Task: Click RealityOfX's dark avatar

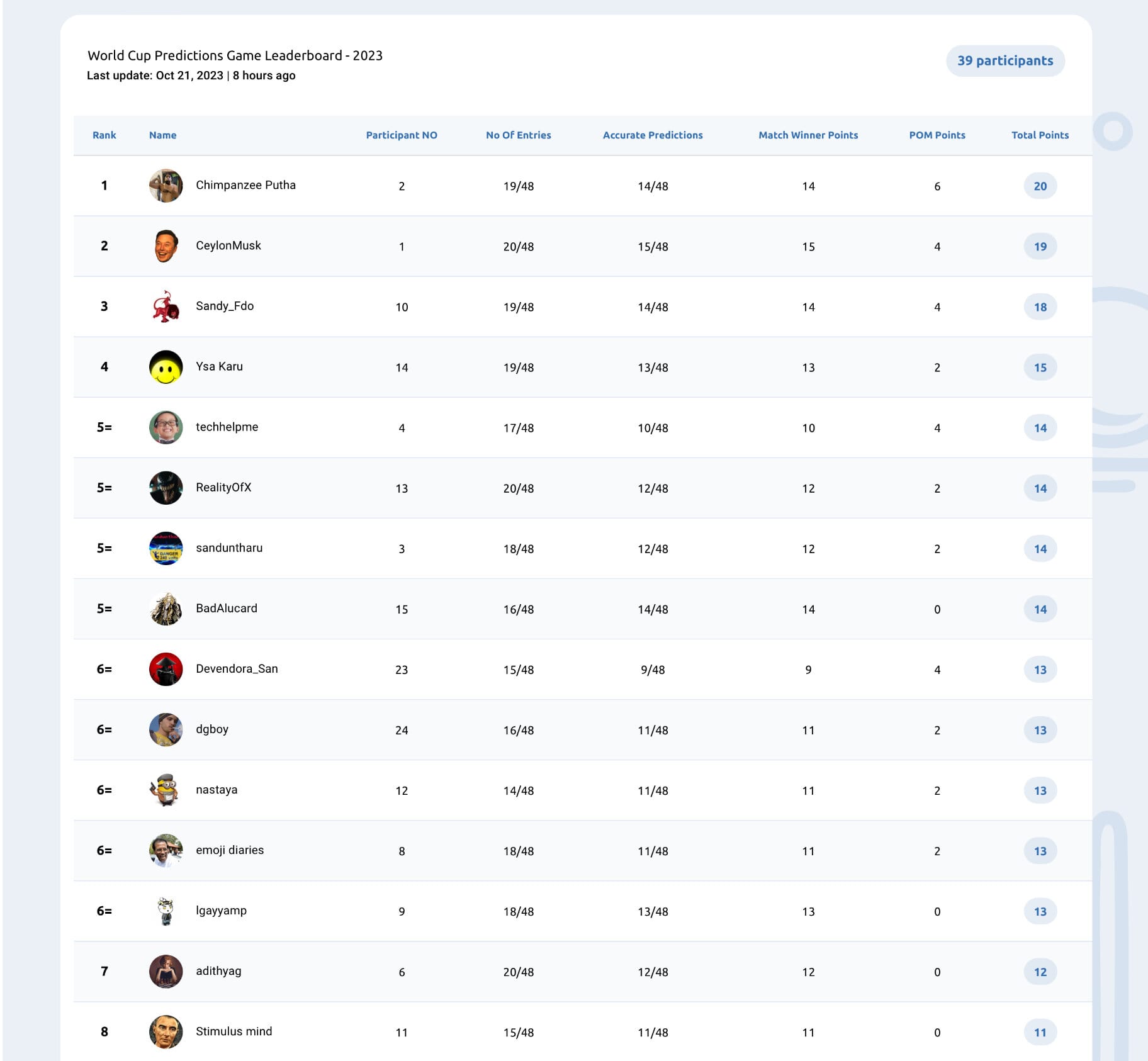Action: 166,488
